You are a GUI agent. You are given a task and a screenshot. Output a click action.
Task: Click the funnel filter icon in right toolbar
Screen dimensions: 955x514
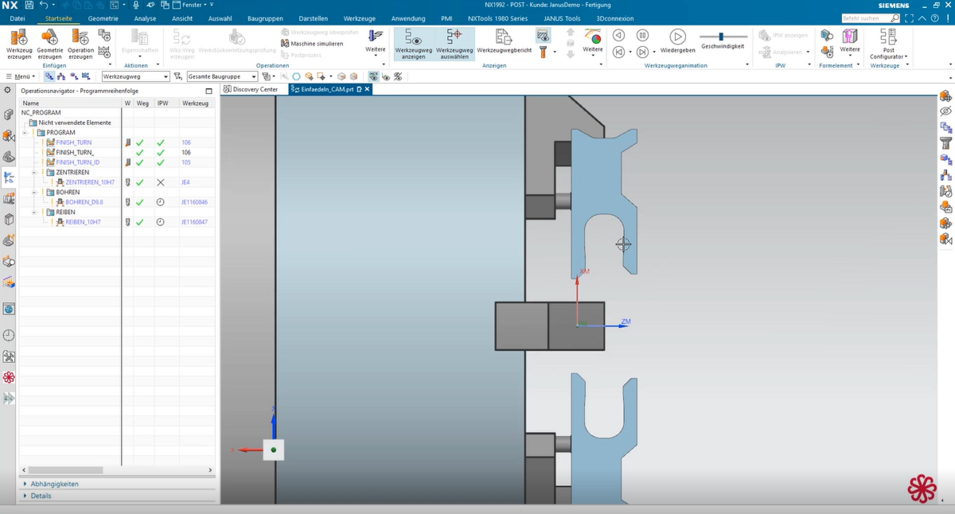(x=945, y=143)
